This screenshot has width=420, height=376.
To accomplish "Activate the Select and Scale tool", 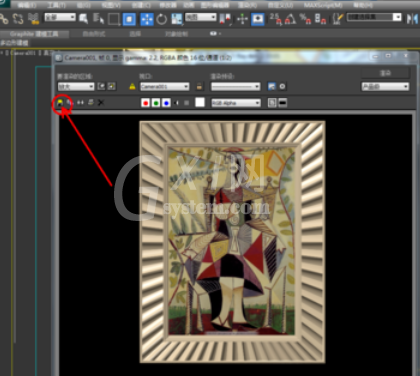I will point(177,19).
